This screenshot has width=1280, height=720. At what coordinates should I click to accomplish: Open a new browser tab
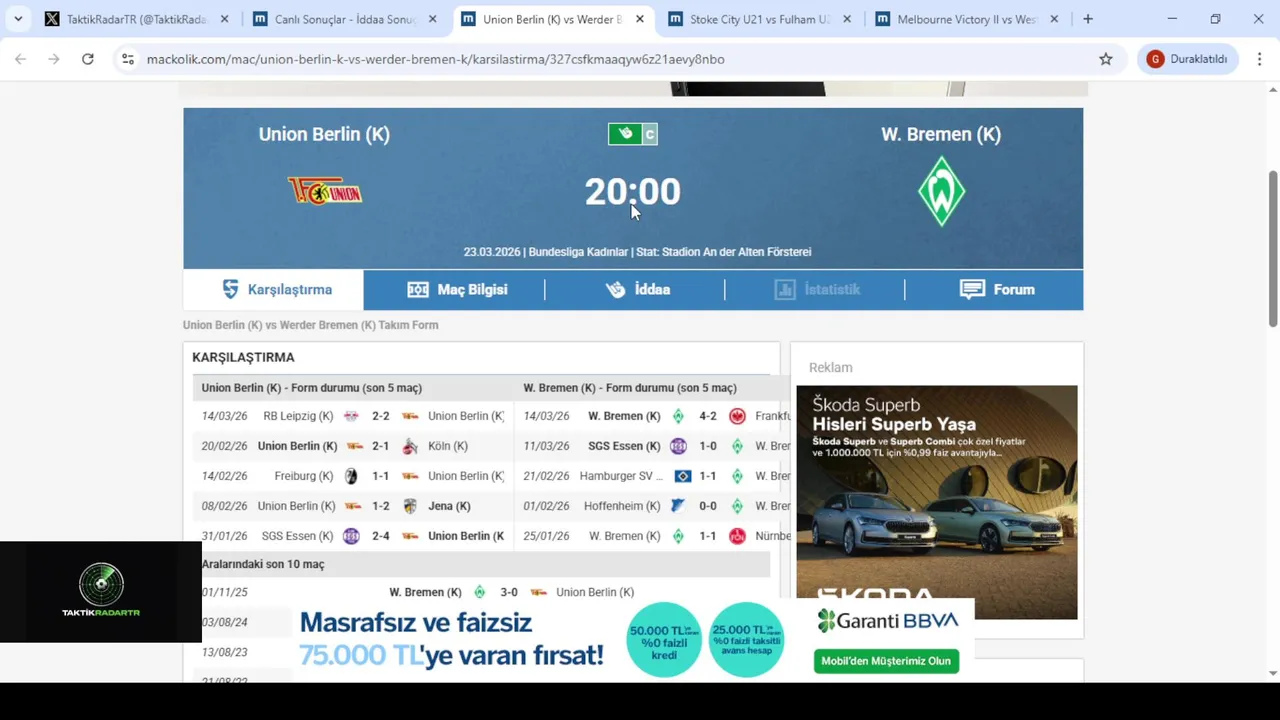[1088, 19]
